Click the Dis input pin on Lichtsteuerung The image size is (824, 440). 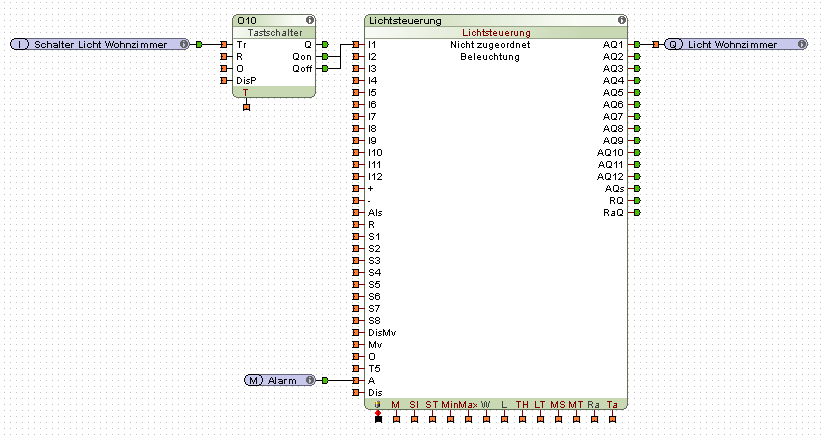click(356, 393)
